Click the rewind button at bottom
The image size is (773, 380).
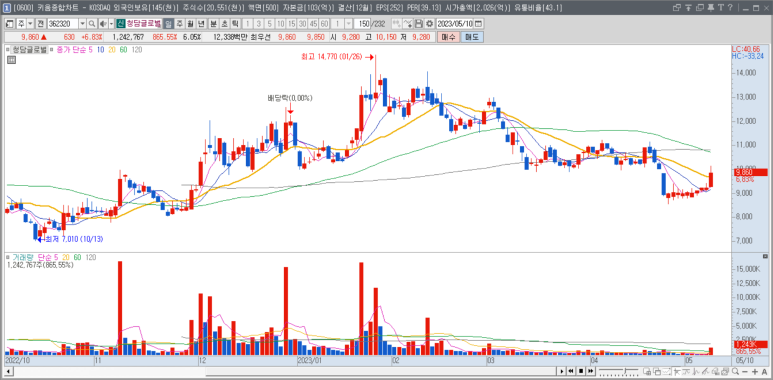pyautogui.click(x=570, y=371)
